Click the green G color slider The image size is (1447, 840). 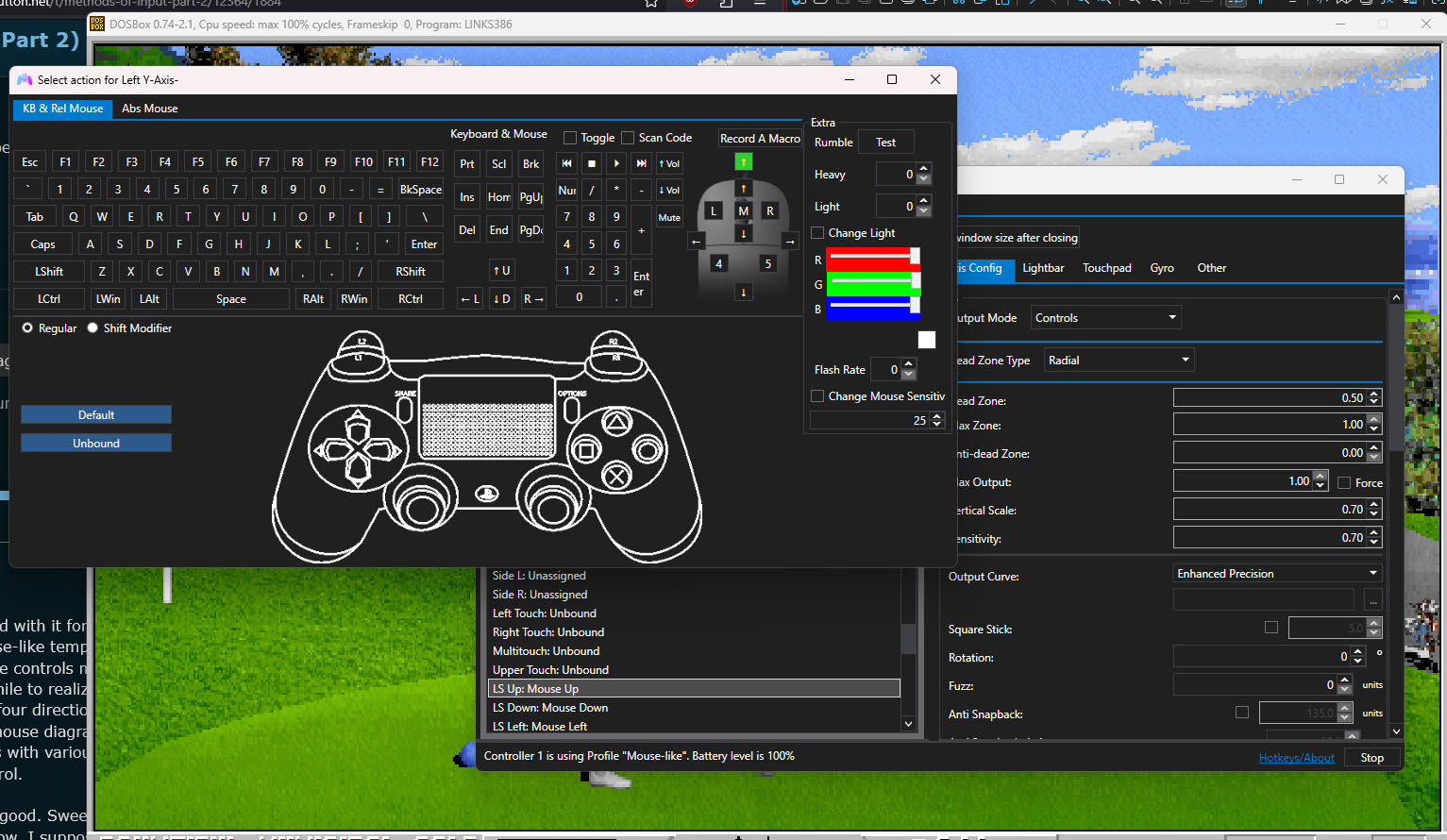(873, 284)
